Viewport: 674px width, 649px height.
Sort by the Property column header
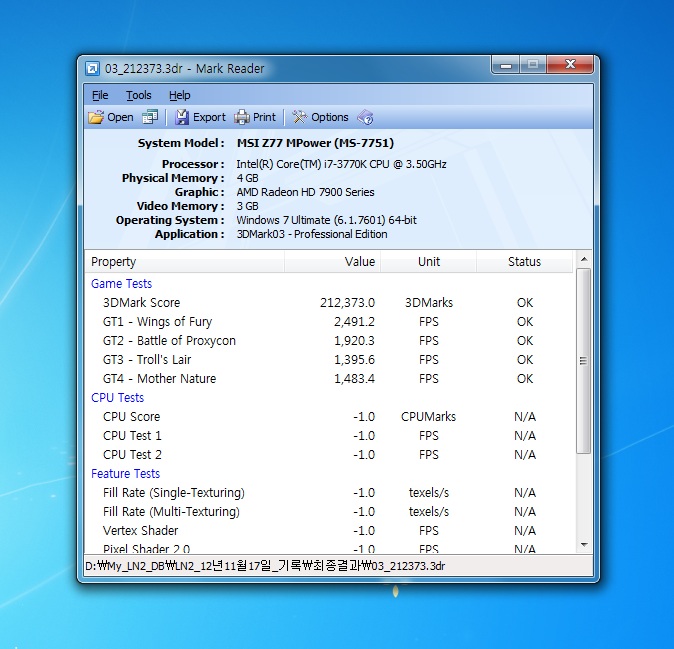184,261
